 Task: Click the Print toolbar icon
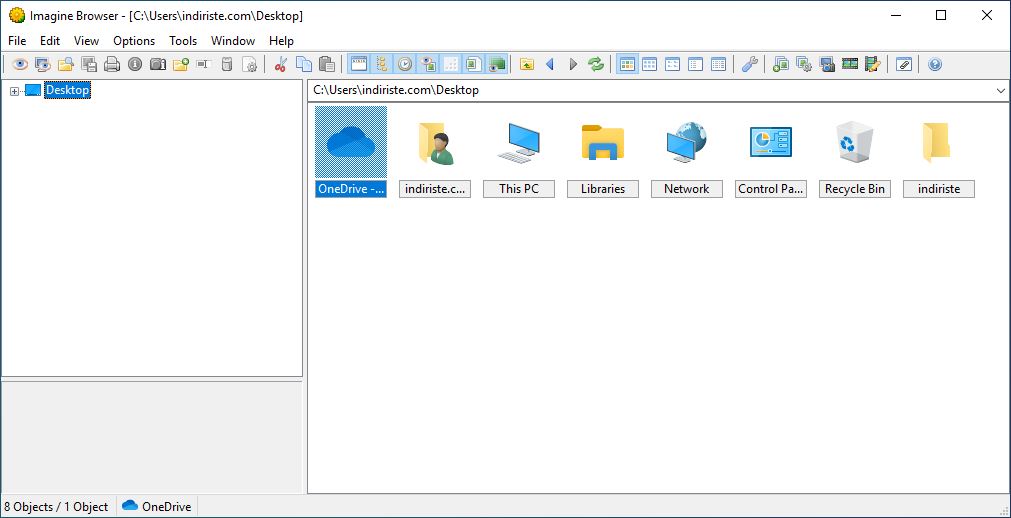click(112, 64)
